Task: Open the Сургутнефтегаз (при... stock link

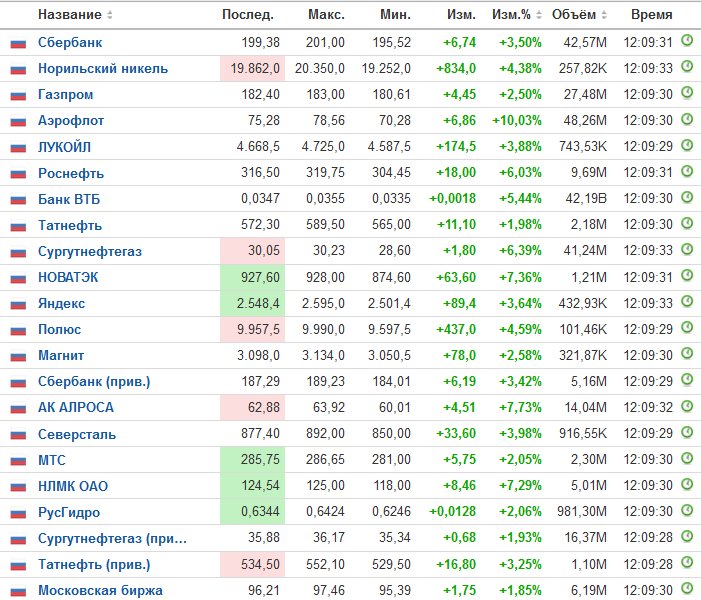Action: (x=112, y=538)
